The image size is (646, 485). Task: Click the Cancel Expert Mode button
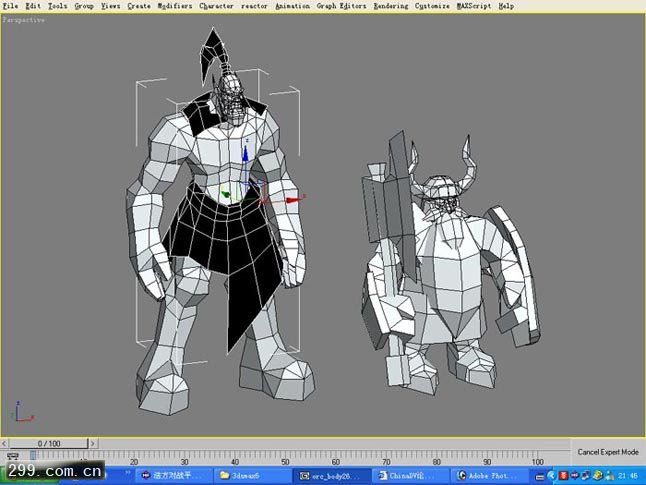(609, 452)
